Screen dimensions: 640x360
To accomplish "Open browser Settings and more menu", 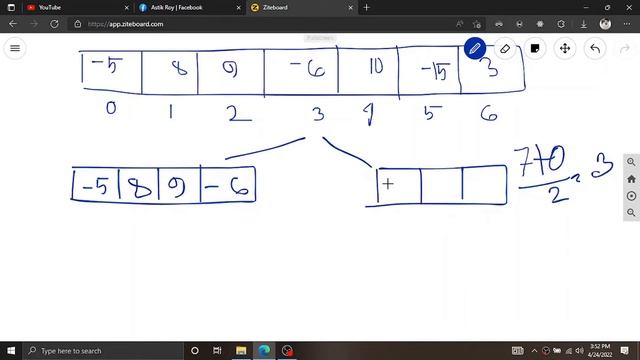I will click(x=627, y=24).
